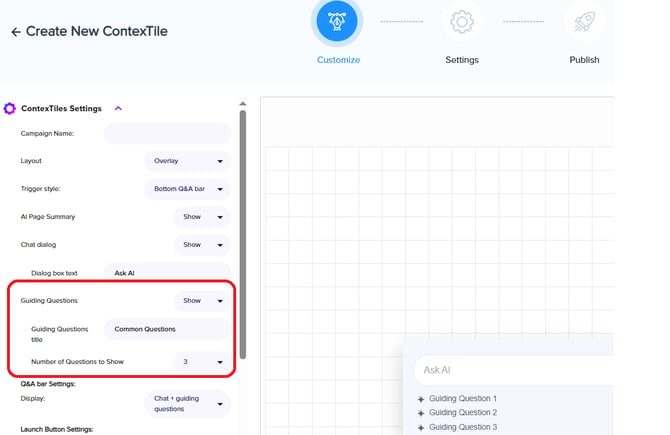
Task: Click the sparkle icon beside Guiding Question 1
Action: (x=421, y=399)
